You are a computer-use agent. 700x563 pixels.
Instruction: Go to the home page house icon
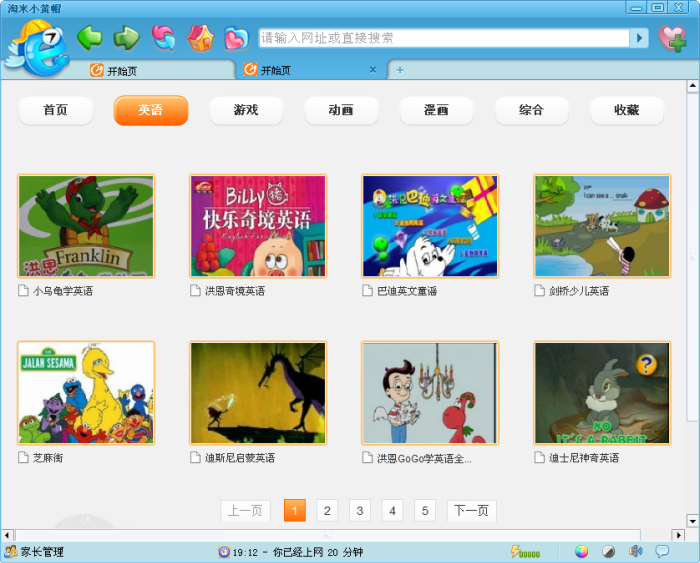click(x=200, y=38)
